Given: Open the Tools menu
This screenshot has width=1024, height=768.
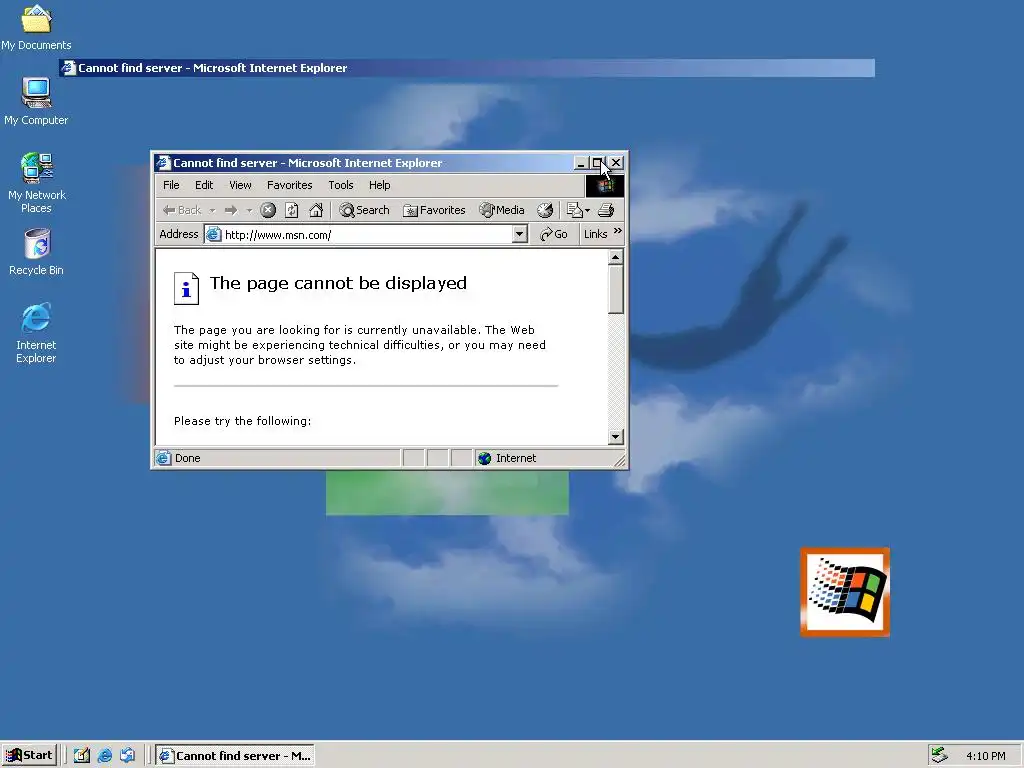Looking at the screenshot, I should pos(341,185).
